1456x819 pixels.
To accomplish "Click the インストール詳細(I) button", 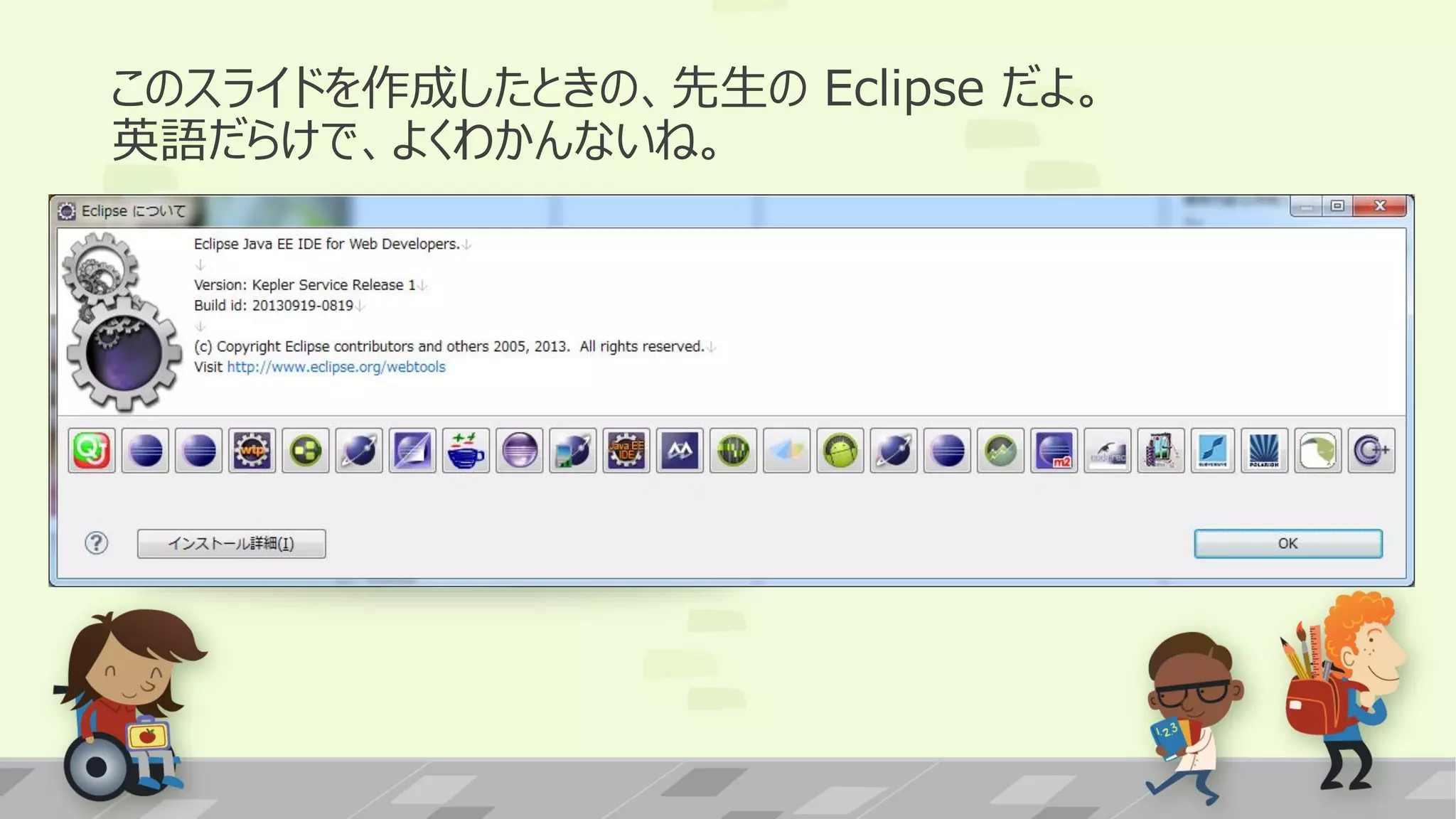I will click(x=231, y=544).
